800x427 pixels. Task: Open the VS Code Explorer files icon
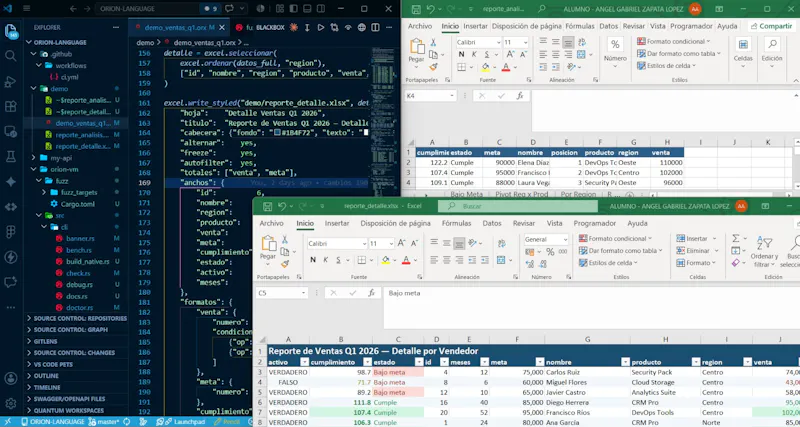tap(10, 31)
